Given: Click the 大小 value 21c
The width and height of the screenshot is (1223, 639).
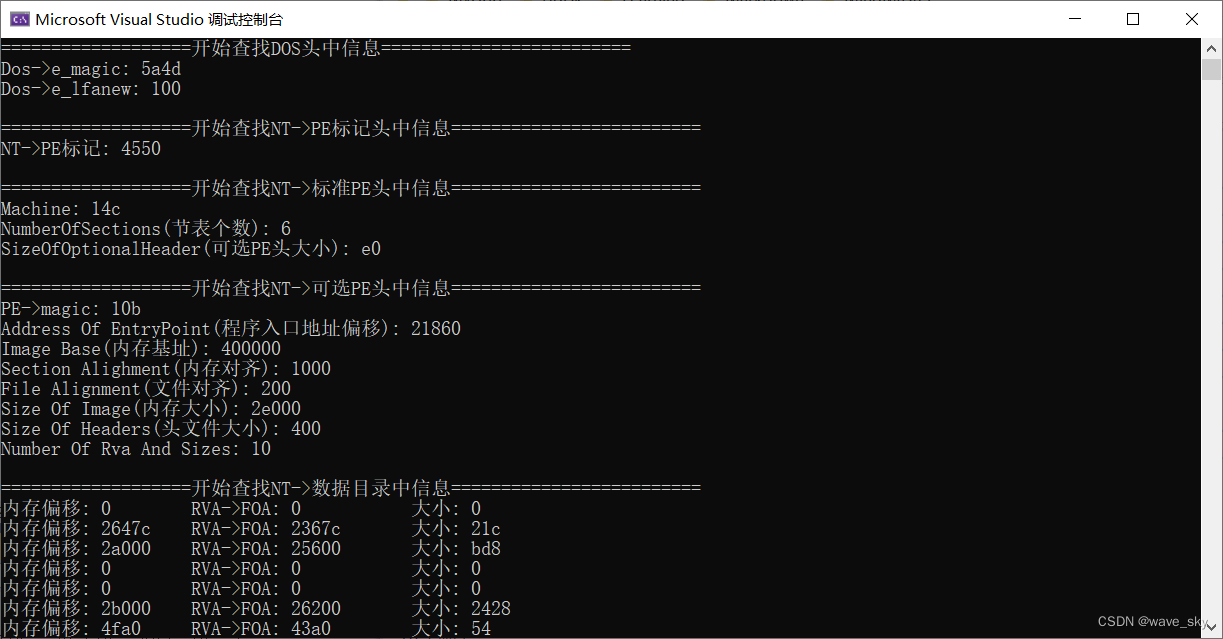Looking at the screenshot, I should tap(486, 529).
